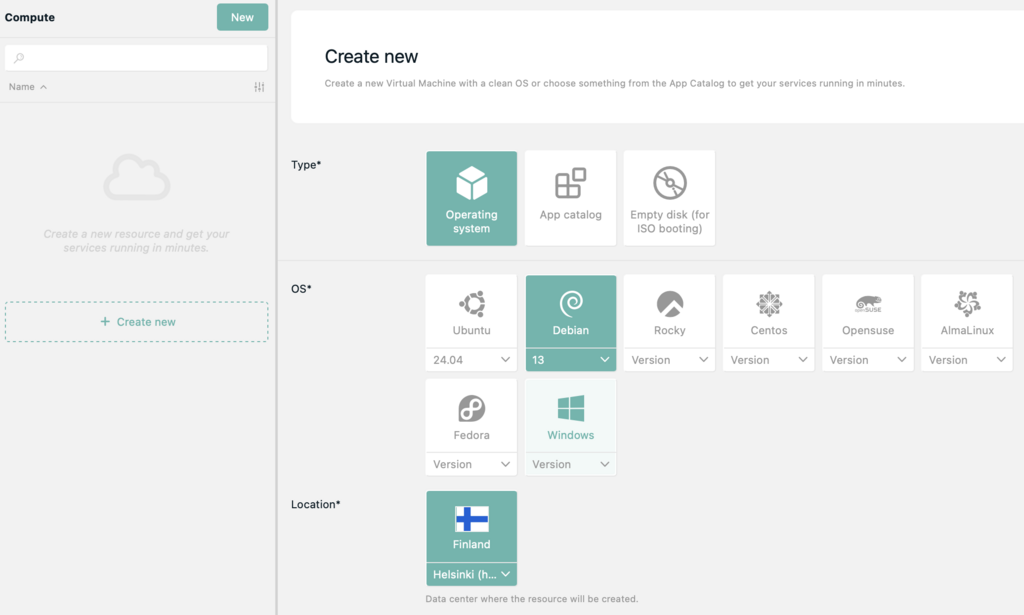The width and height of the screenshot is (1024, 615).
Task: Select the Fedora logo icon
Action: coord(472,409)
